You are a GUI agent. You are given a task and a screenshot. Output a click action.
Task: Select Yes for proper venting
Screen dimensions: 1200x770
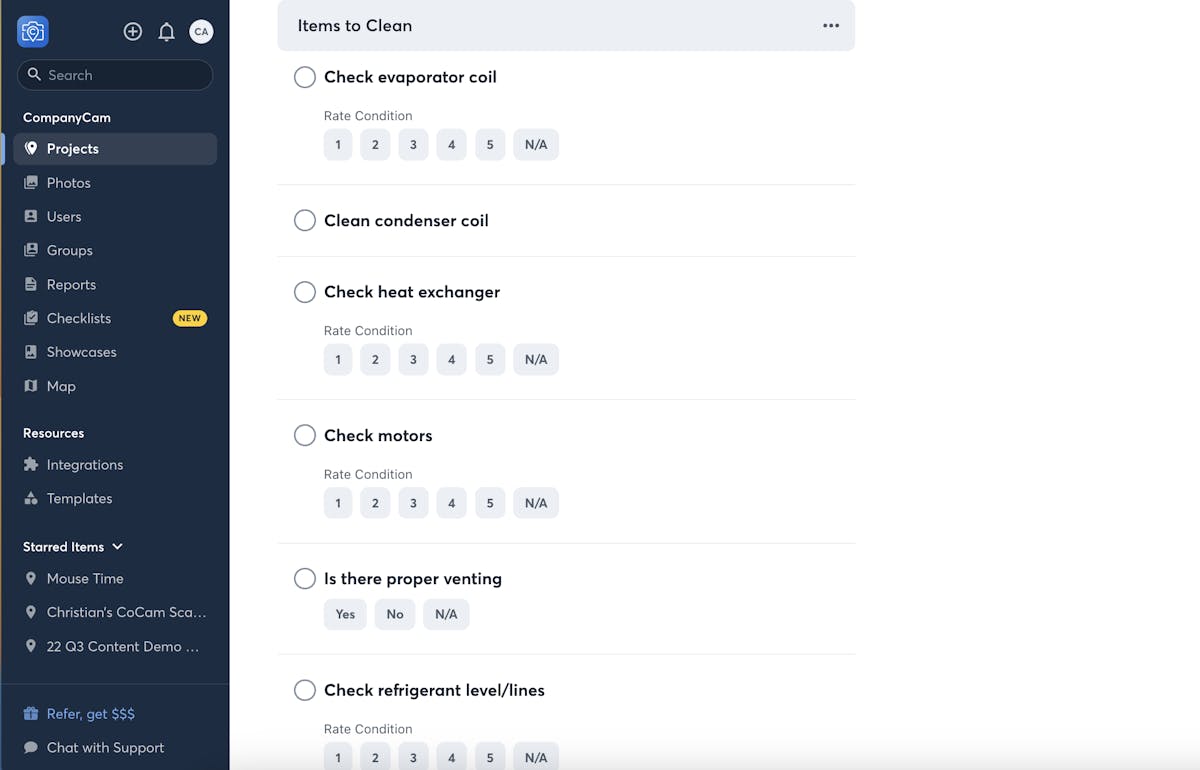tap(345, 614)
